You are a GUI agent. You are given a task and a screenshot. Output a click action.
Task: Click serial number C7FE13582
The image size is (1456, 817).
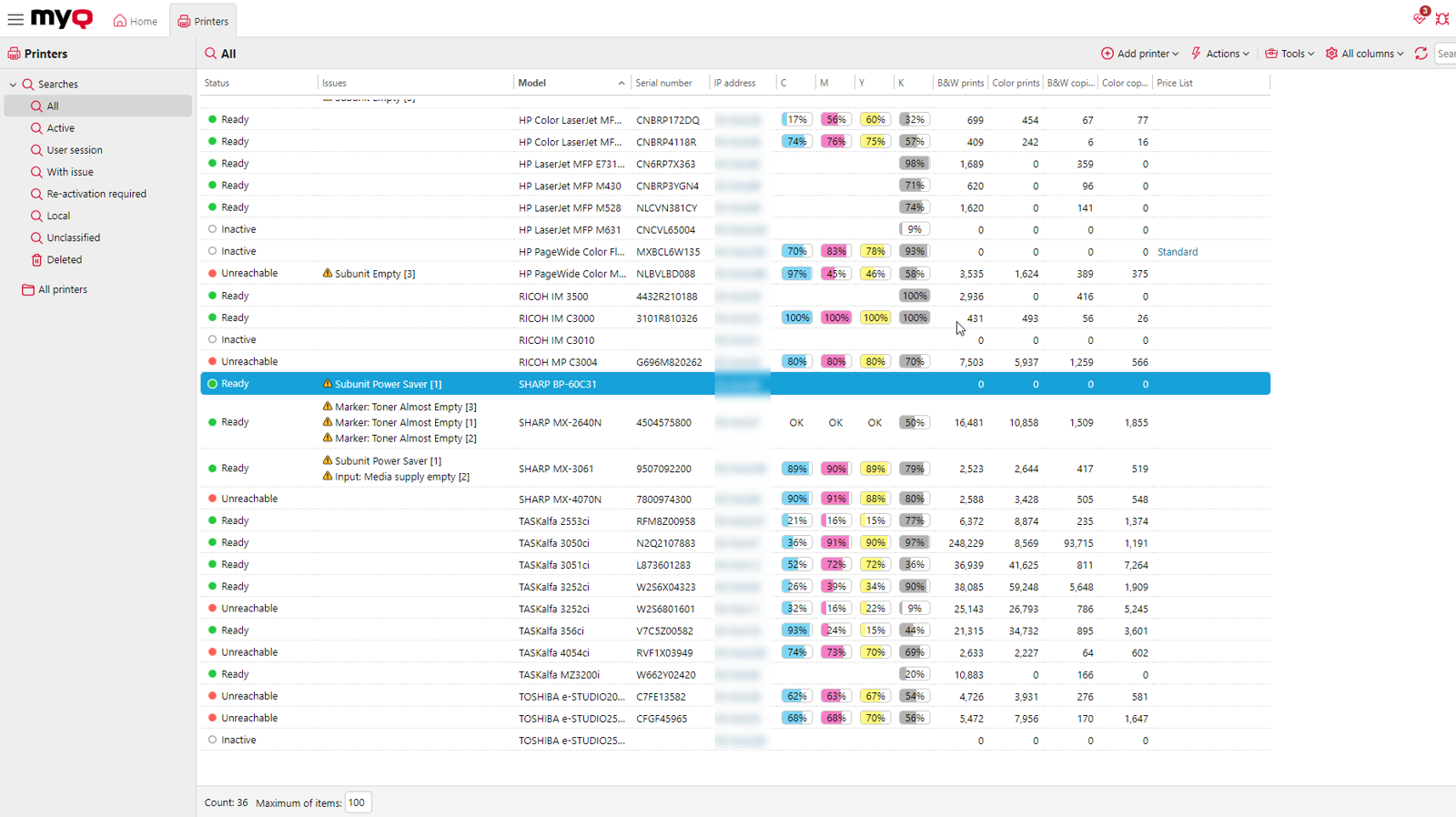(661, 697)
